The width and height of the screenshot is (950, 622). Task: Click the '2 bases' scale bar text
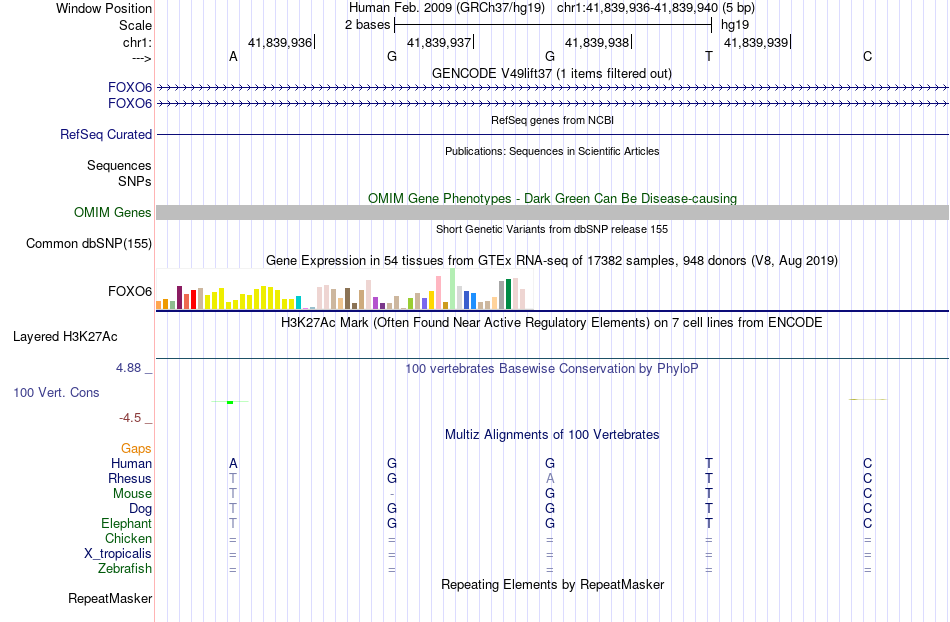pos(367,25)
